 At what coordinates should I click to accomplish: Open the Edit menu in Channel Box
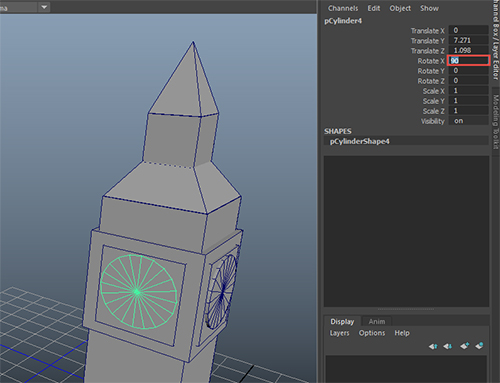[x=374, y=8]
